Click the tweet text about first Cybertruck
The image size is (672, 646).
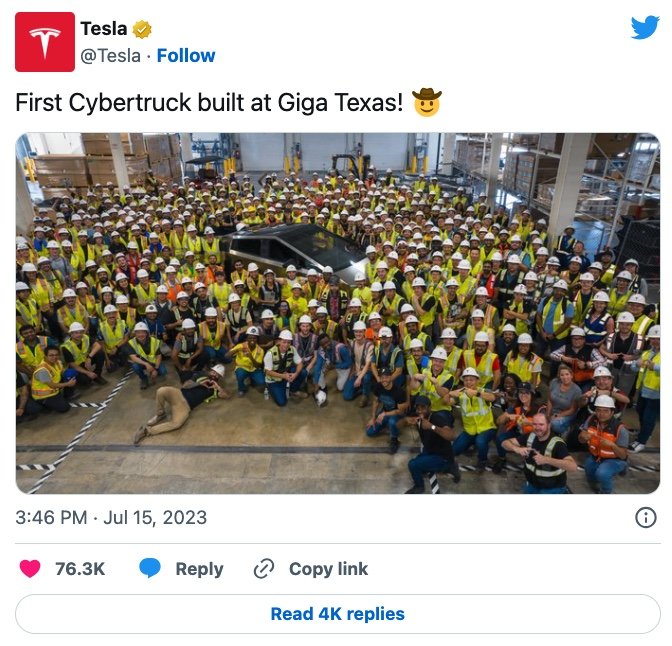click(x=209, y=103)
